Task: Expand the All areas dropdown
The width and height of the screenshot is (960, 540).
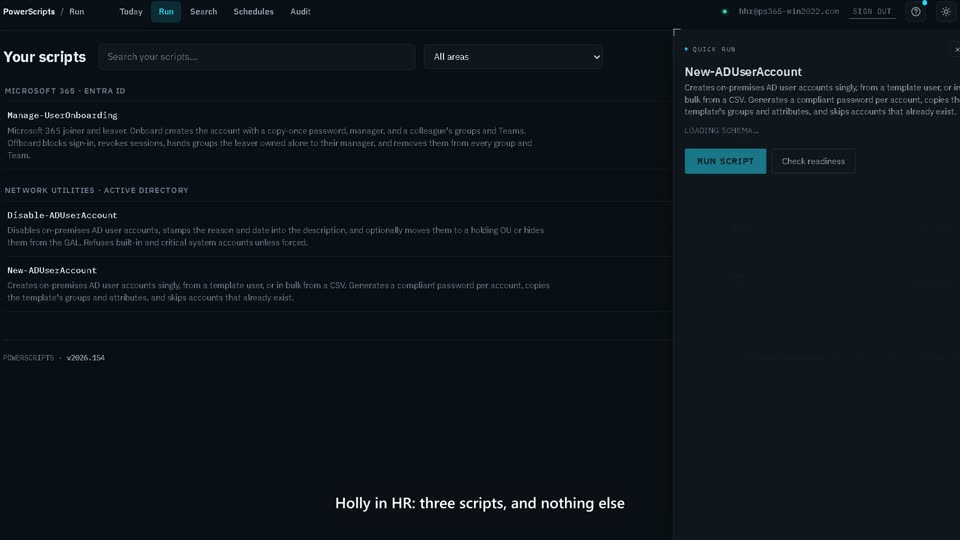Action: pos(513,57)
